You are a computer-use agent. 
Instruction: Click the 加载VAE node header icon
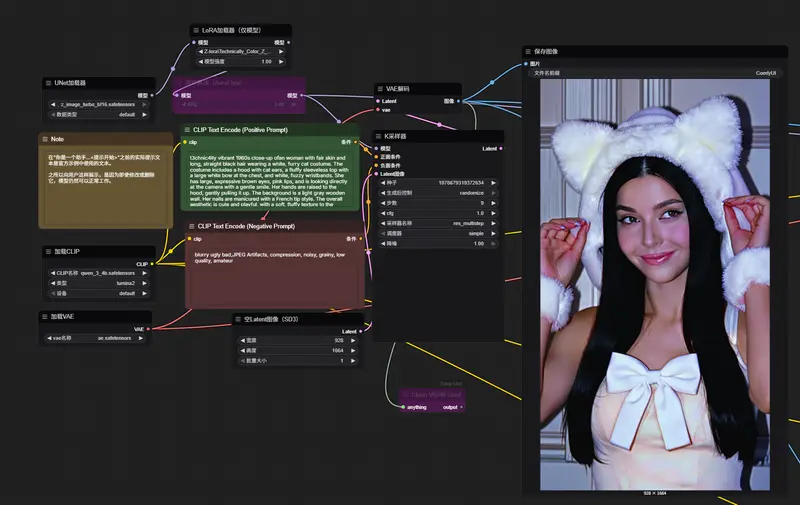pos(44,317)
